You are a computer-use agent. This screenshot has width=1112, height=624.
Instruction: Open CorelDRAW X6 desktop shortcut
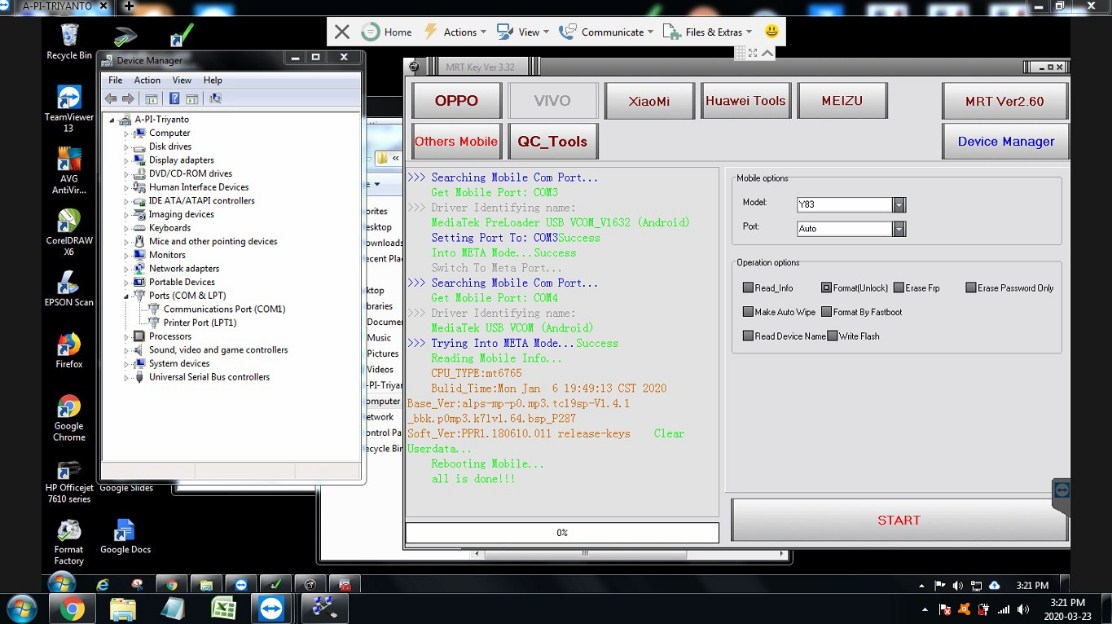pyautogui.click(x=69, y=232)
